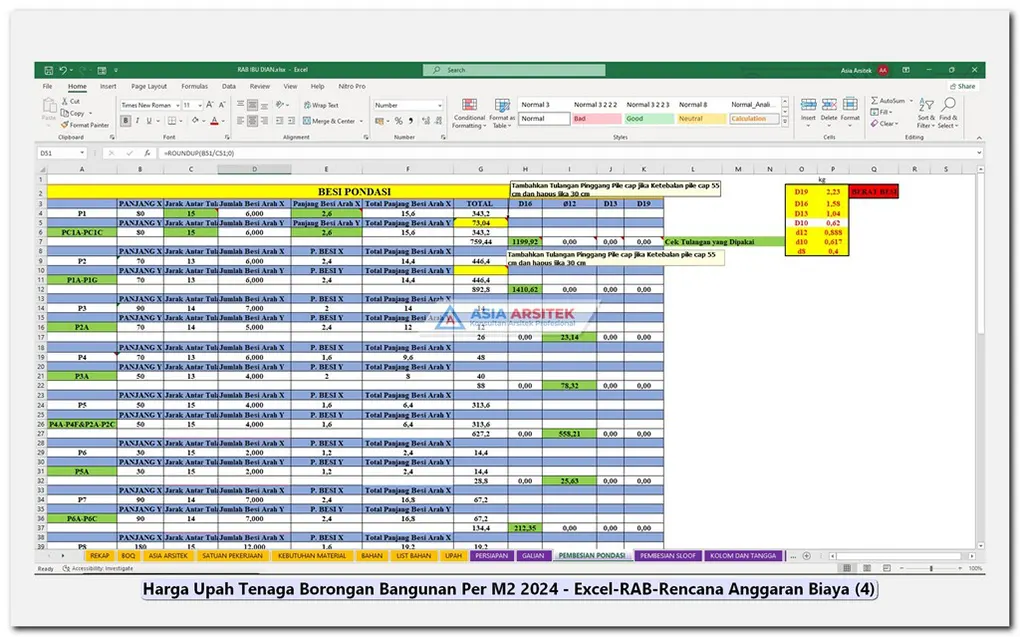Open Find & Select
The height and width of the screenshot is (637, 1020).
tap(948, 113)
